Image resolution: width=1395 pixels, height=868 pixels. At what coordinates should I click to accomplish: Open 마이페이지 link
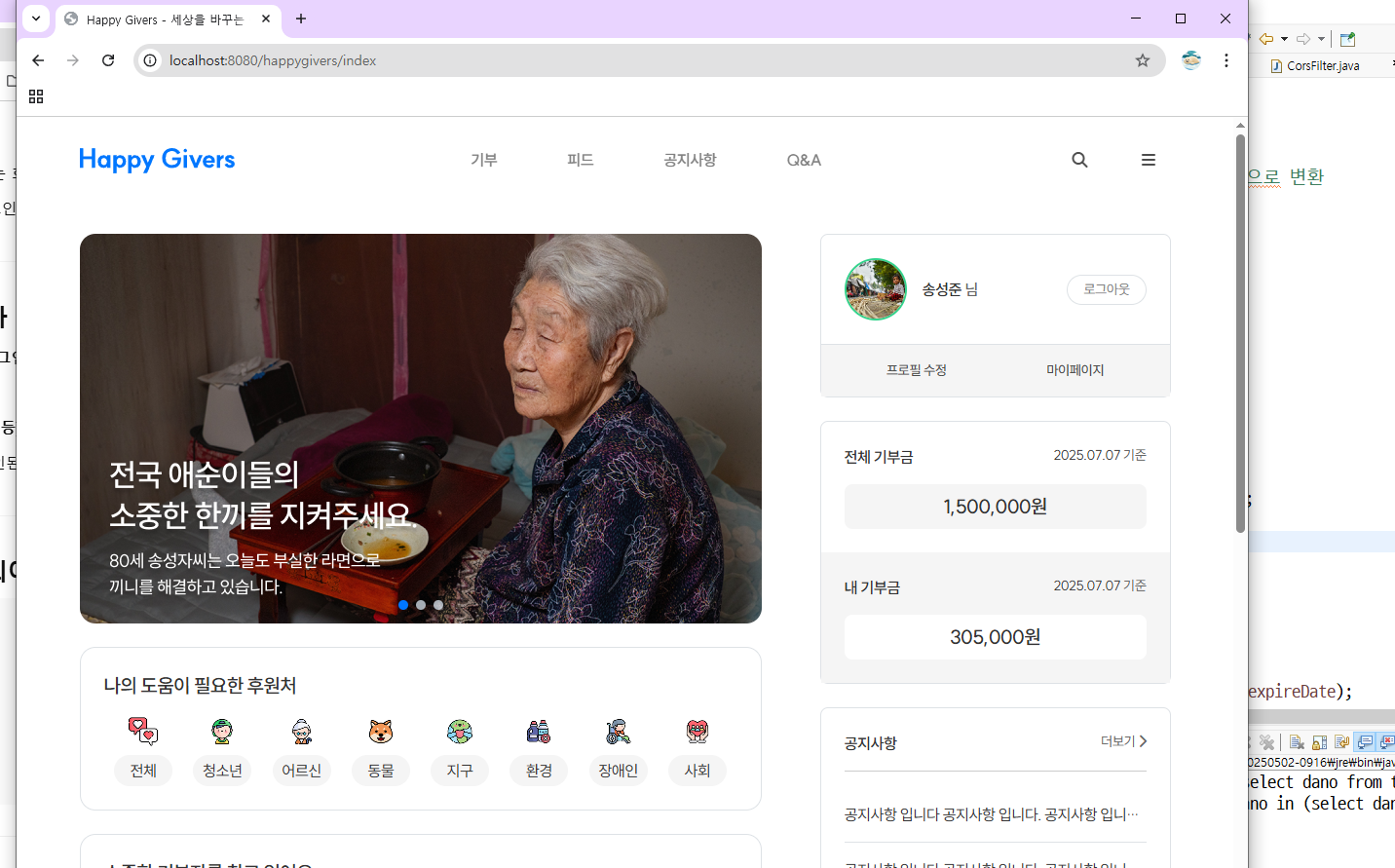(1075, 370)
